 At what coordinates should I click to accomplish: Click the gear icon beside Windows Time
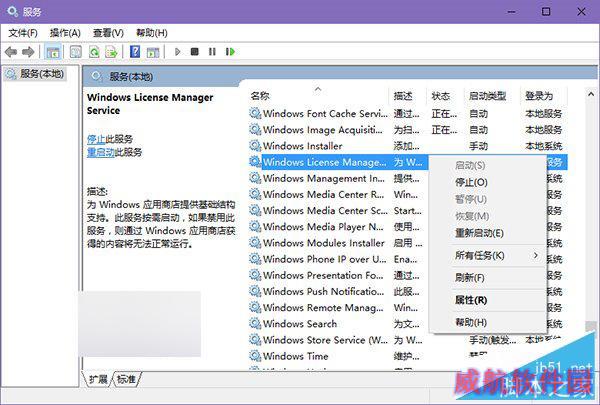point(255,356)
